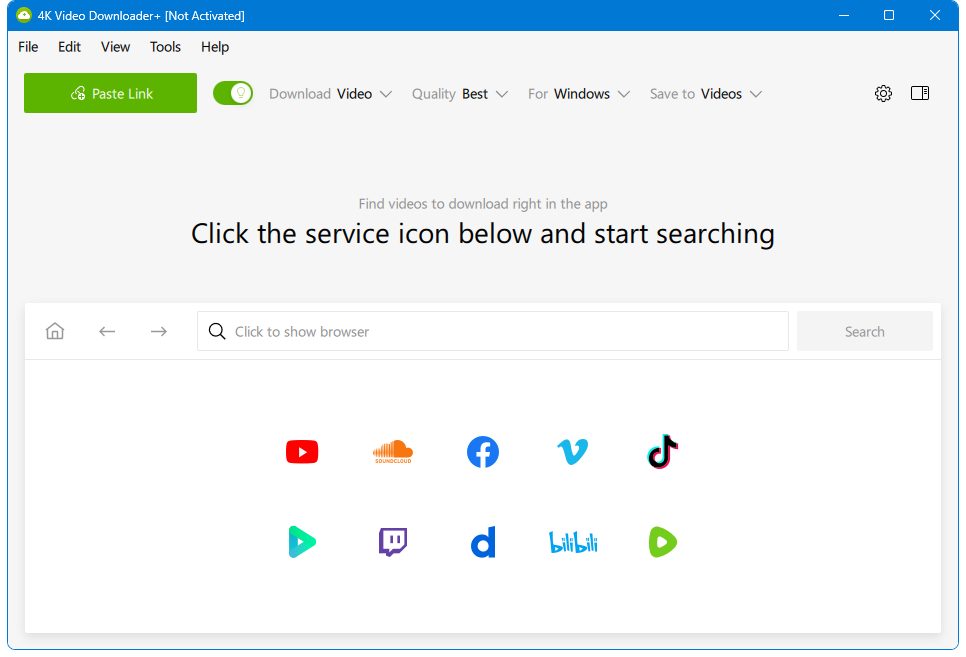The height and width of the screenshot is (657, 966).
Task: Open the Bilibili service icon
Action: [573, 542]
